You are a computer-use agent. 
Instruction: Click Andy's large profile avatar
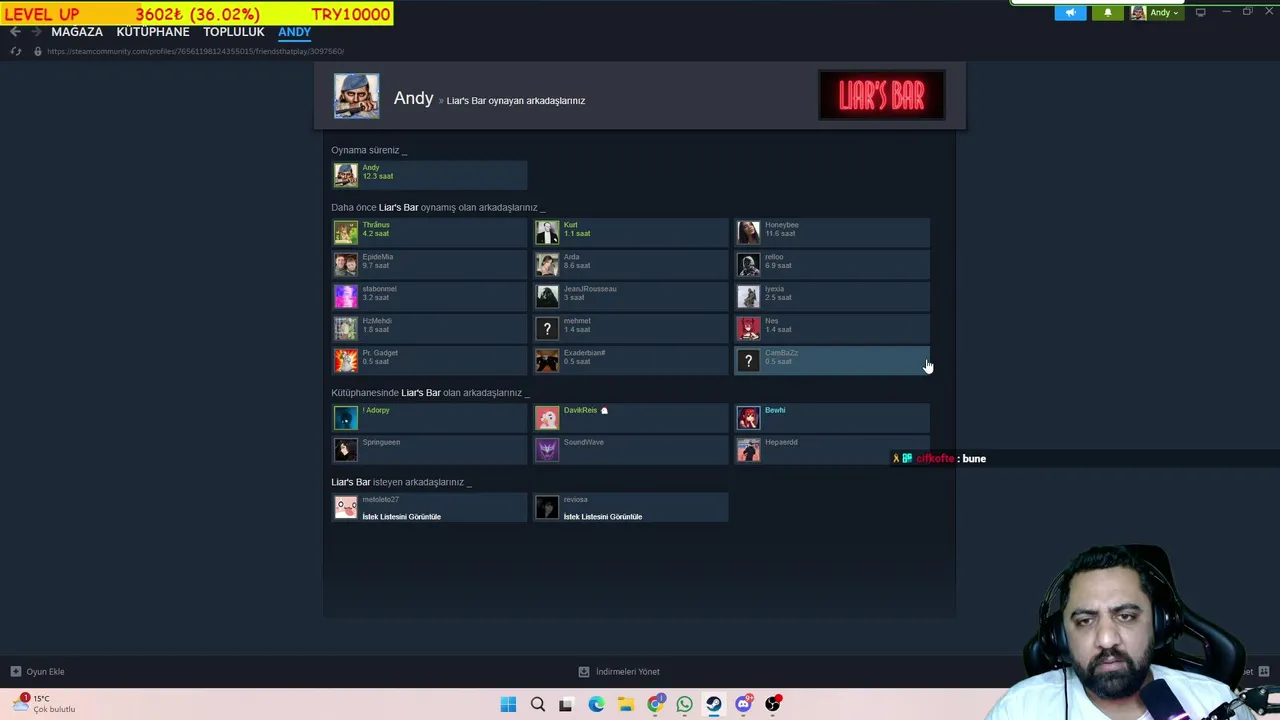(356, 96)
